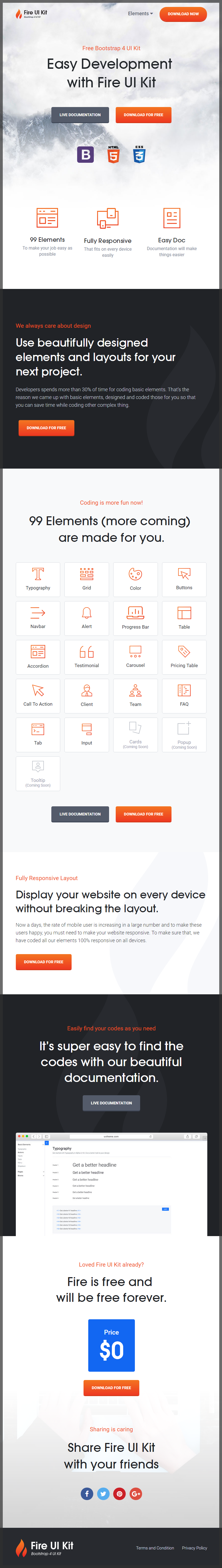The width and height of the screenshot is (222, 1568).
Task: Open the Progress Bar element card
Action: pyautogui.click(x=135, y=618)
